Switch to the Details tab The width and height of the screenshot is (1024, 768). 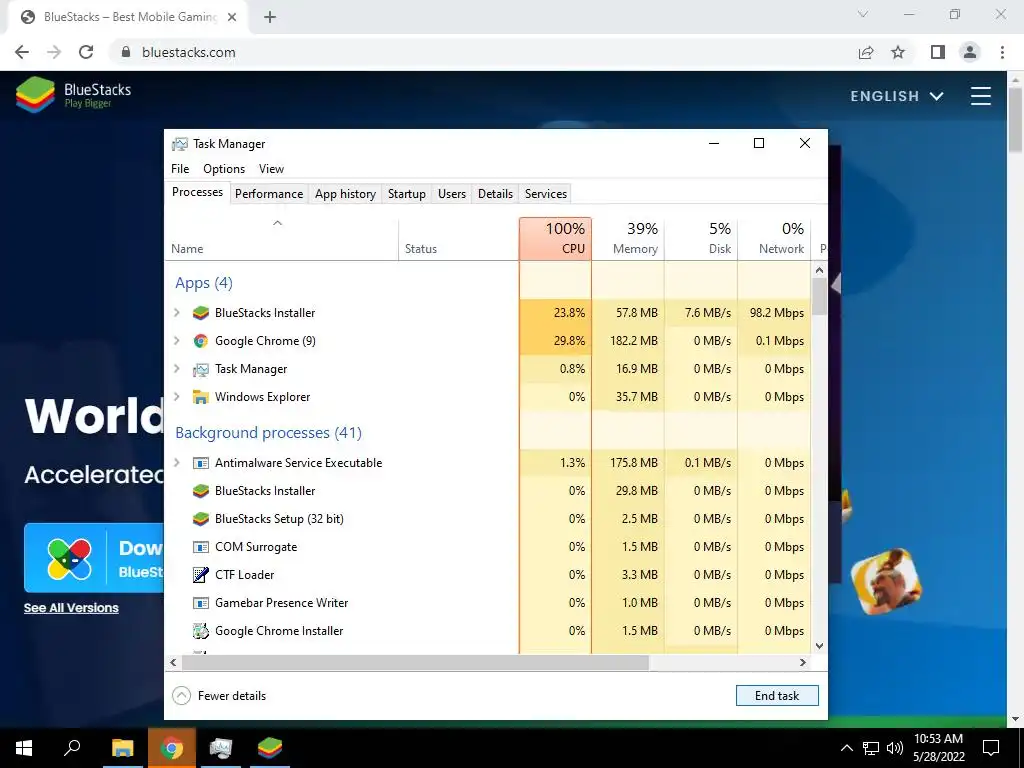(x=495, y=194)
